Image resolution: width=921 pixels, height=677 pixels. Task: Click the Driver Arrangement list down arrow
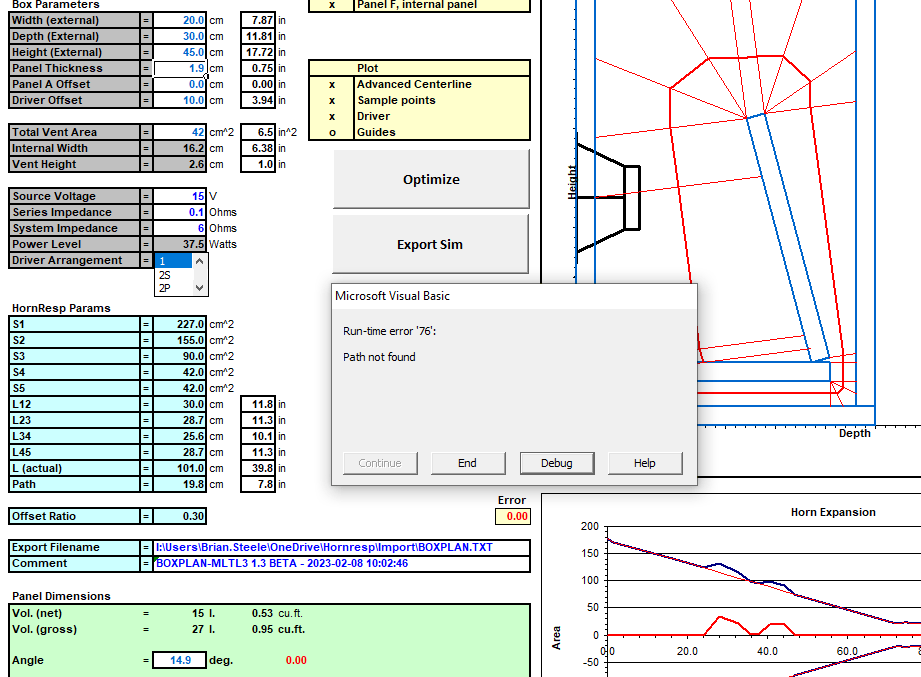click(x=200, y=288)
